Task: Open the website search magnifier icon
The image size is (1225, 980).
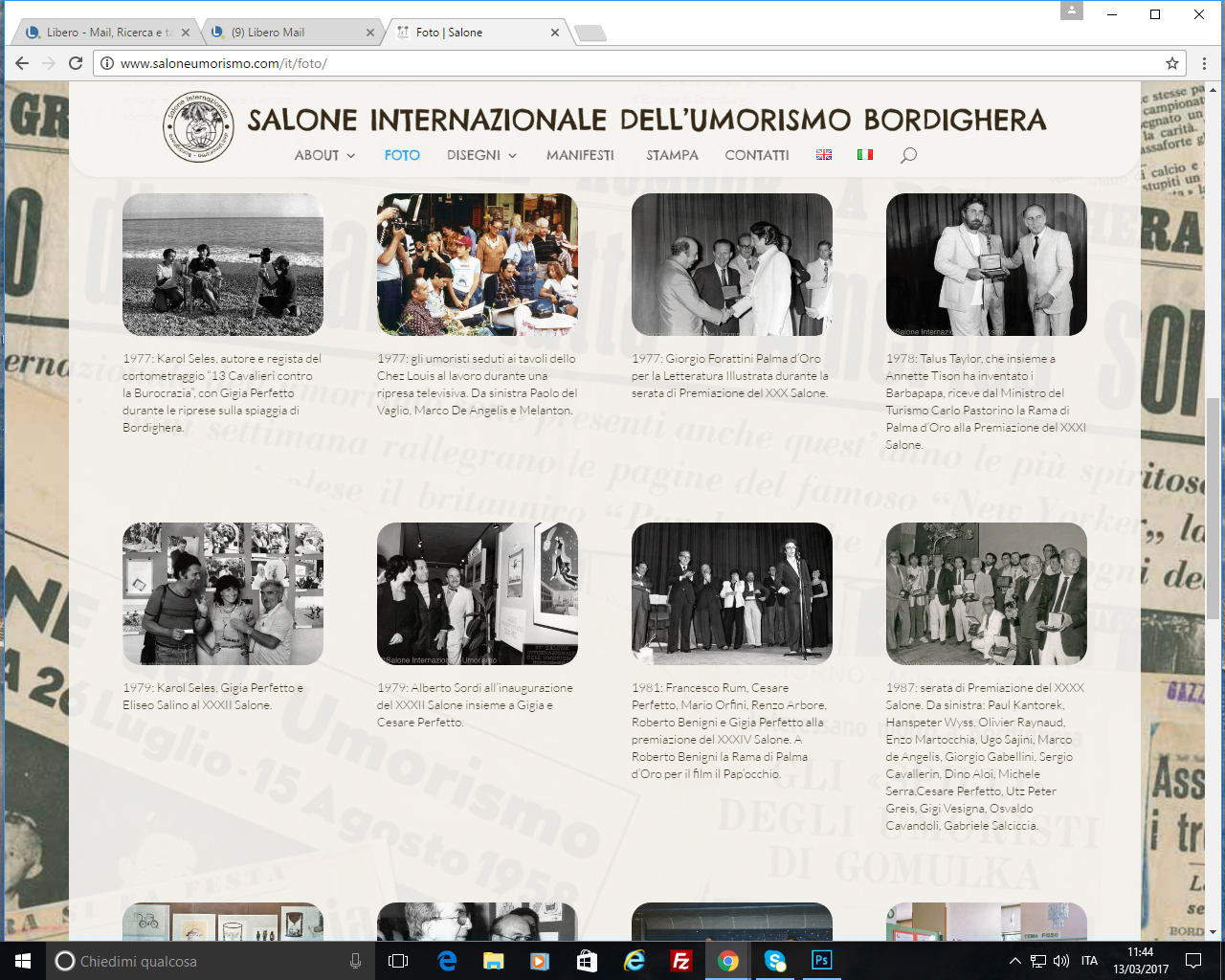Action: [908, 155]
